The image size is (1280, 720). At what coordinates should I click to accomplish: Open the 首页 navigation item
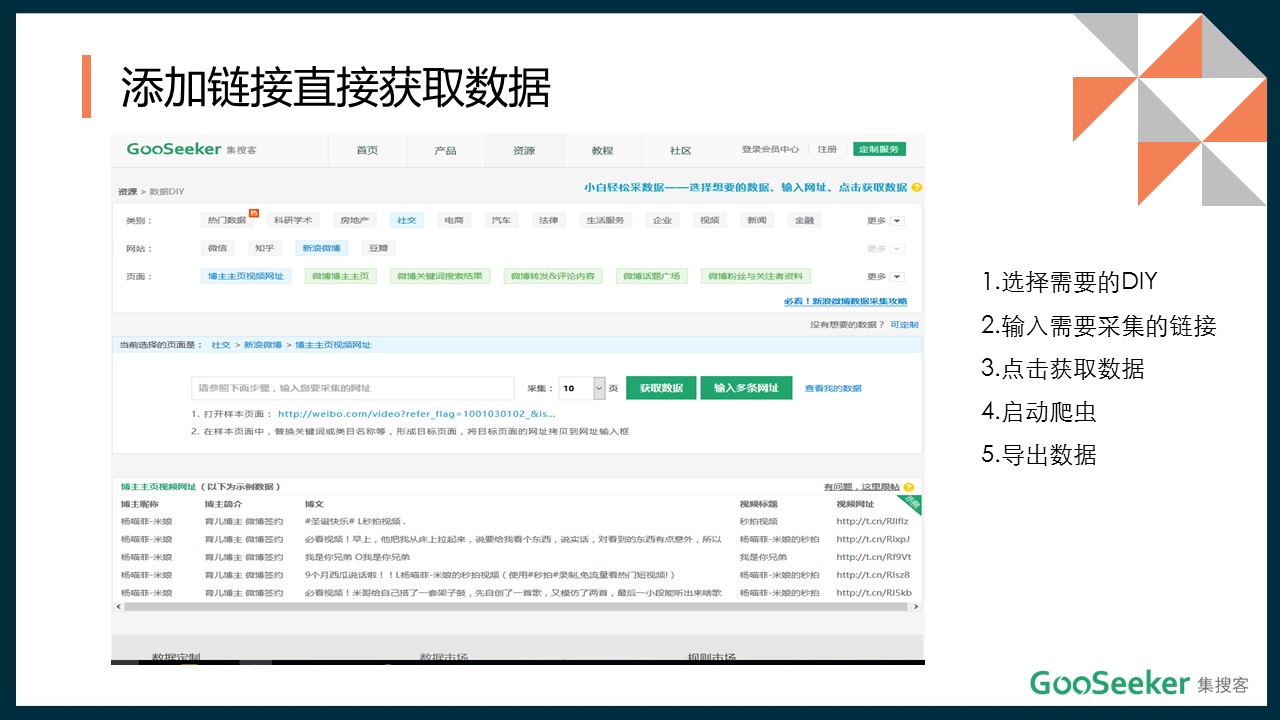(367, 150)
